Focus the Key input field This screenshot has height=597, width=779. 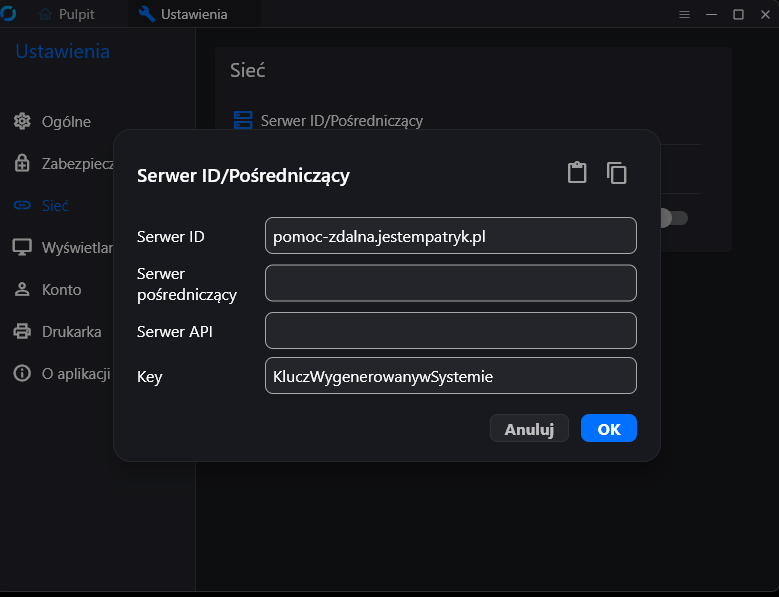[x=450, y=376]
